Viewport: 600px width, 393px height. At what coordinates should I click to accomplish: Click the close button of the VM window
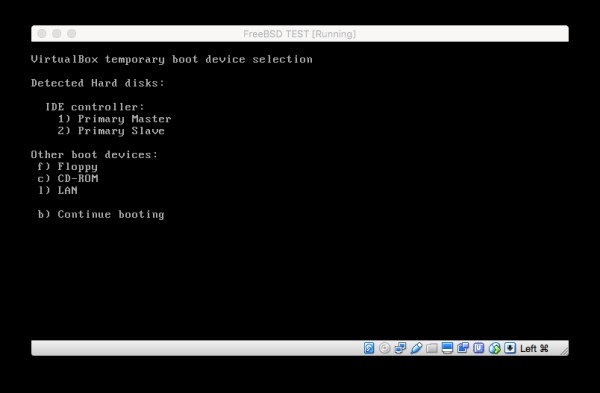(x=42, y=34)
